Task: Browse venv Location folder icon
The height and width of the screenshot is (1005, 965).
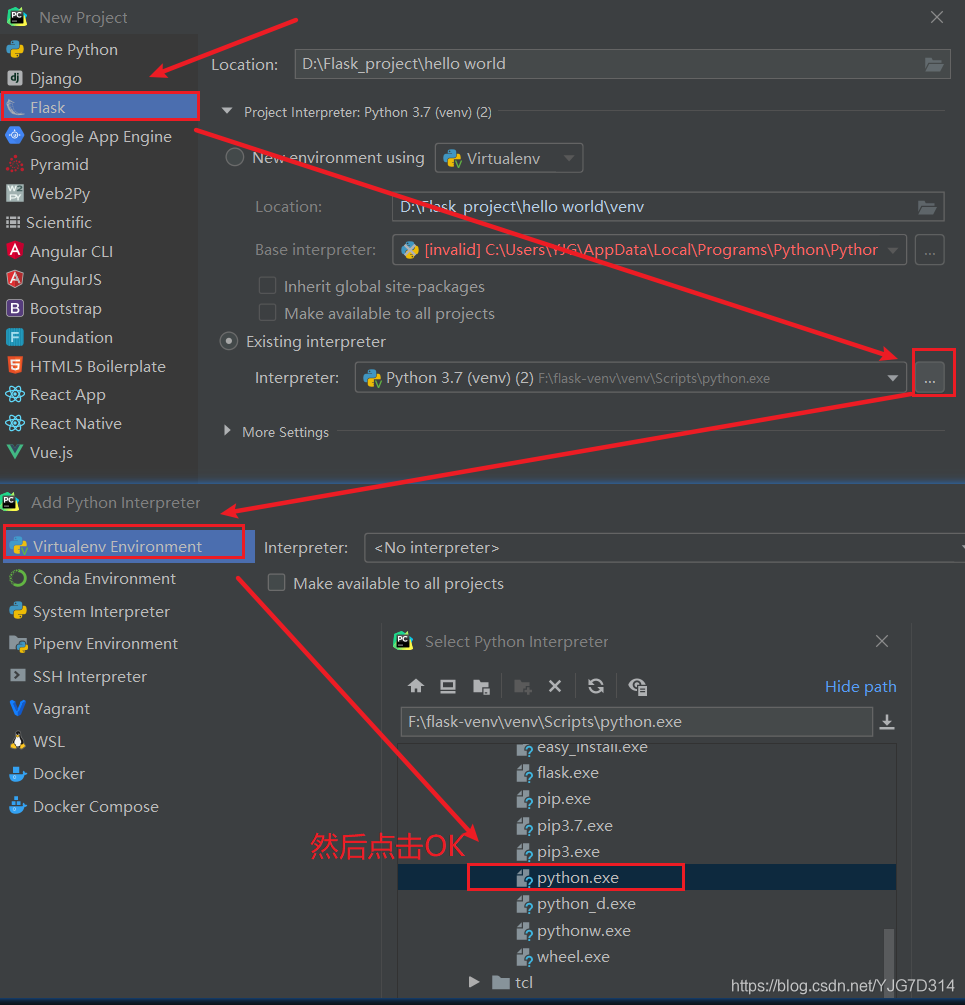Action: coord(927,208)
